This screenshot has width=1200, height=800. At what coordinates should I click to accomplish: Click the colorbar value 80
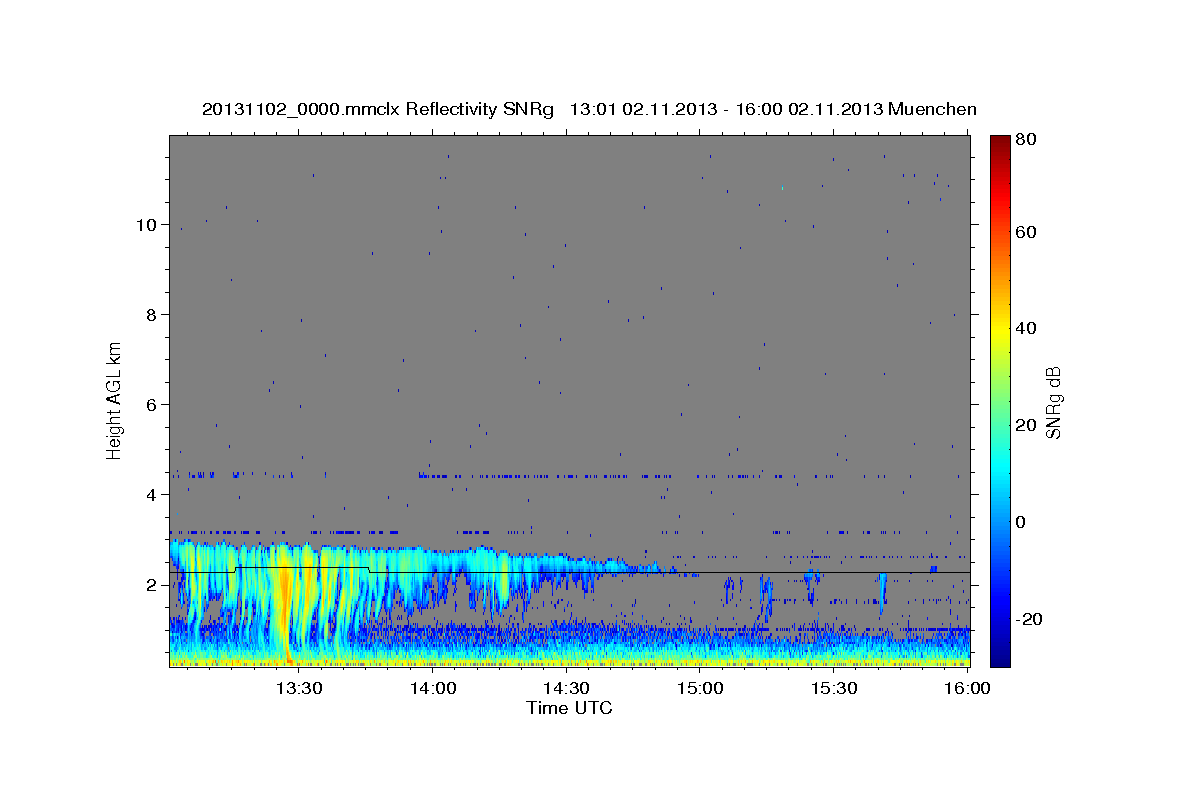coord(1025,140)
